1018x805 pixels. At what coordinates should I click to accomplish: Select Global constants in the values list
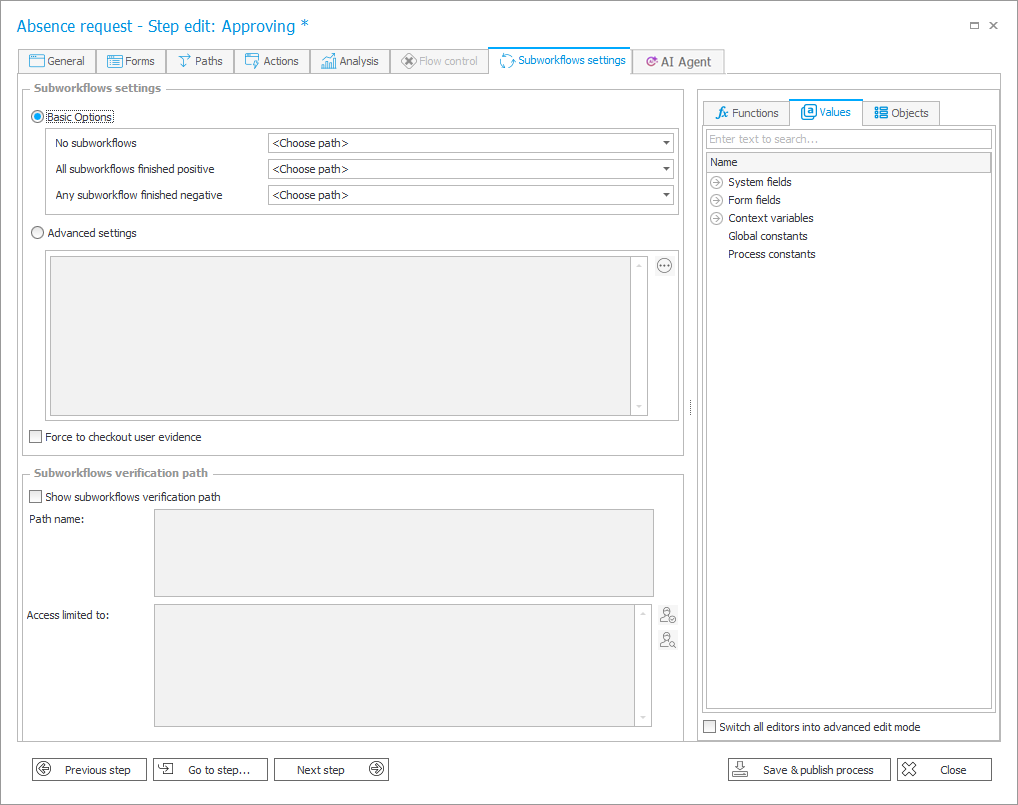(x=767, y=236)
